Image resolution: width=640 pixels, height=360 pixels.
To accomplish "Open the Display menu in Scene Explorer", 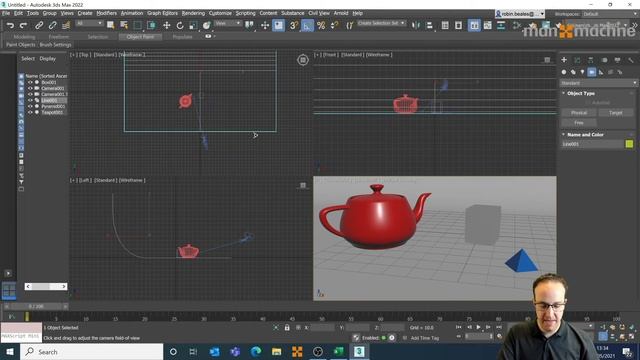I will point(47,58).
